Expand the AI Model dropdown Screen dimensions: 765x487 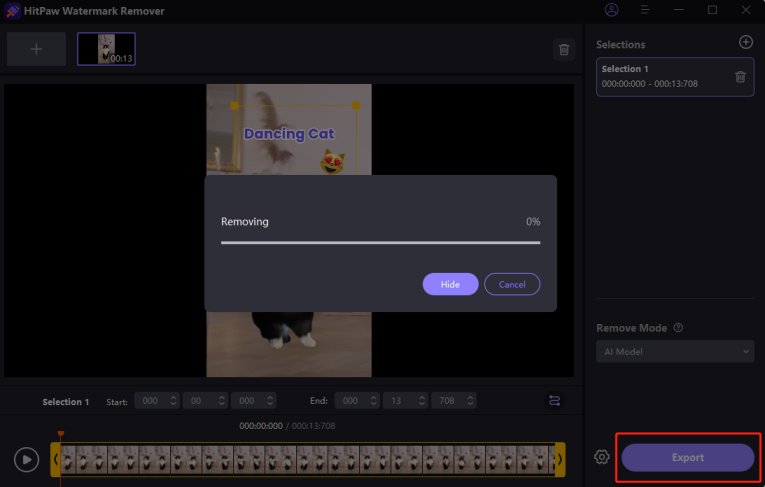(674, 351)
